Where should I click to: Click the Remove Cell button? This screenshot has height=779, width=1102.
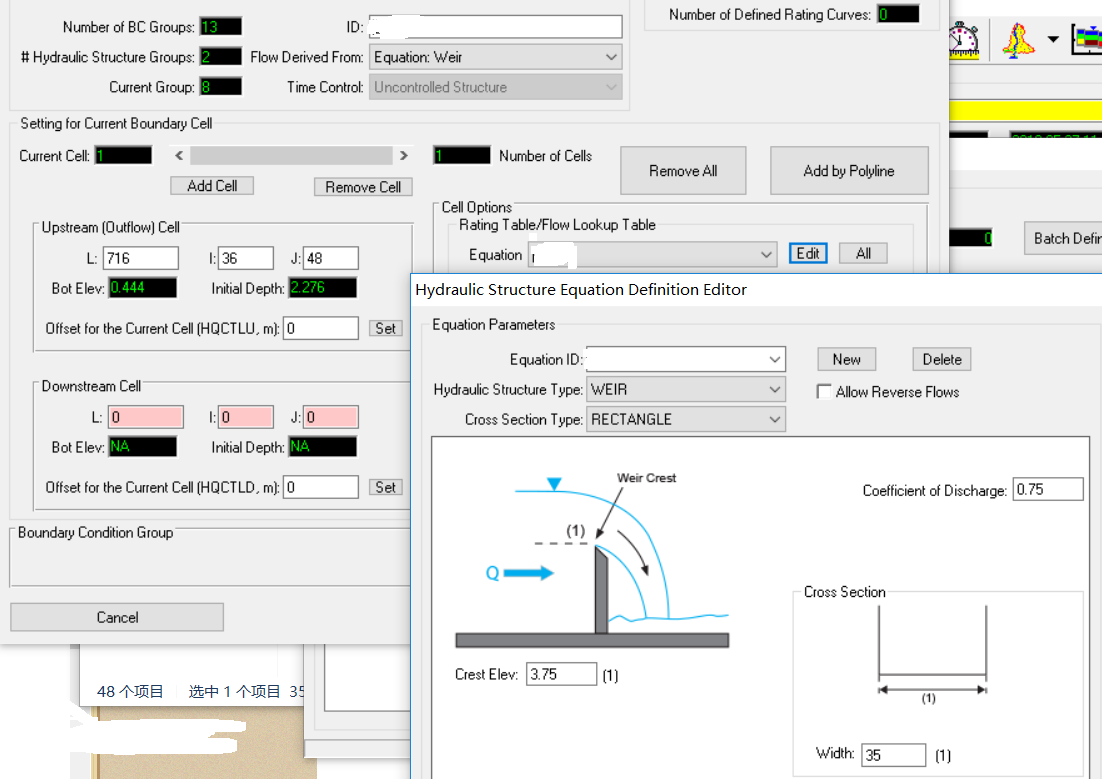coord(363,187)
